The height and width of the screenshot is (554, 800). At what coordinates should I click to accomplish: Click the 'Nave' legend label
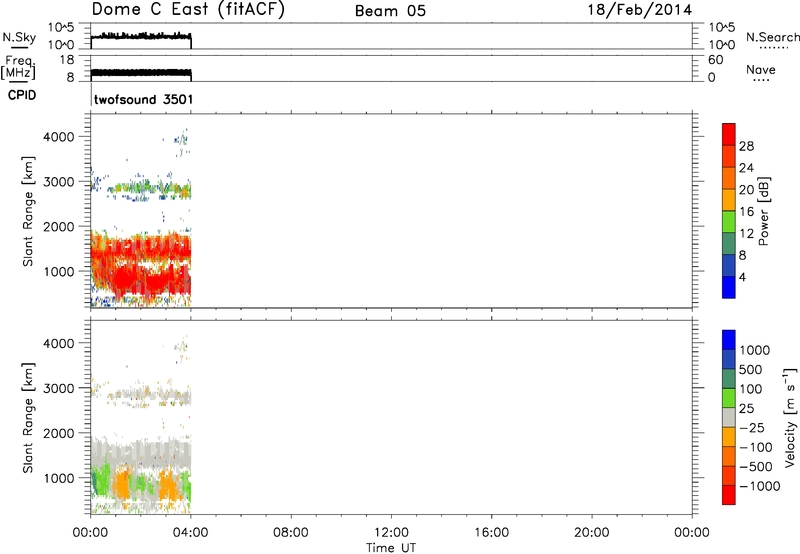click(761, 70)
